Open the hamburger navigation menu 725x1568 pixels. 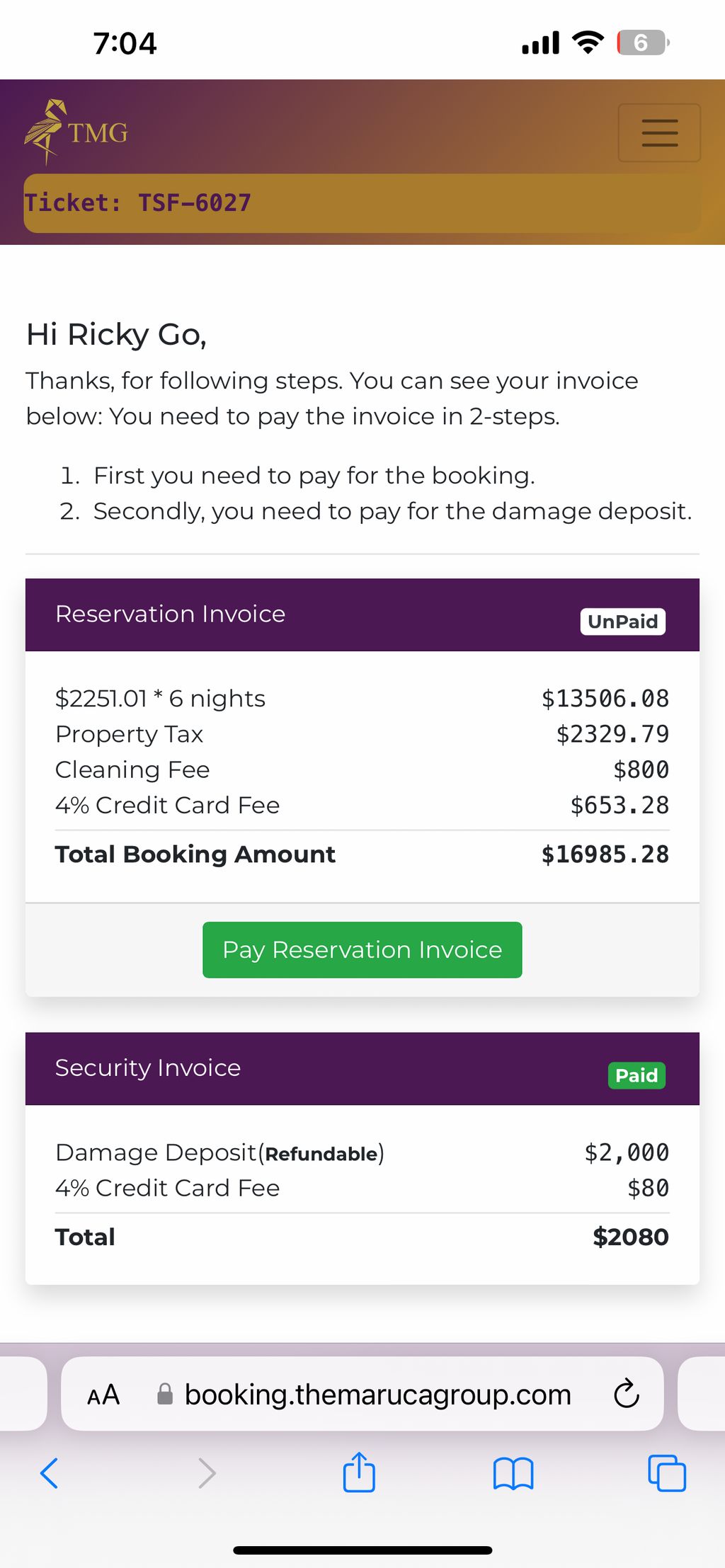pos(659,133)
